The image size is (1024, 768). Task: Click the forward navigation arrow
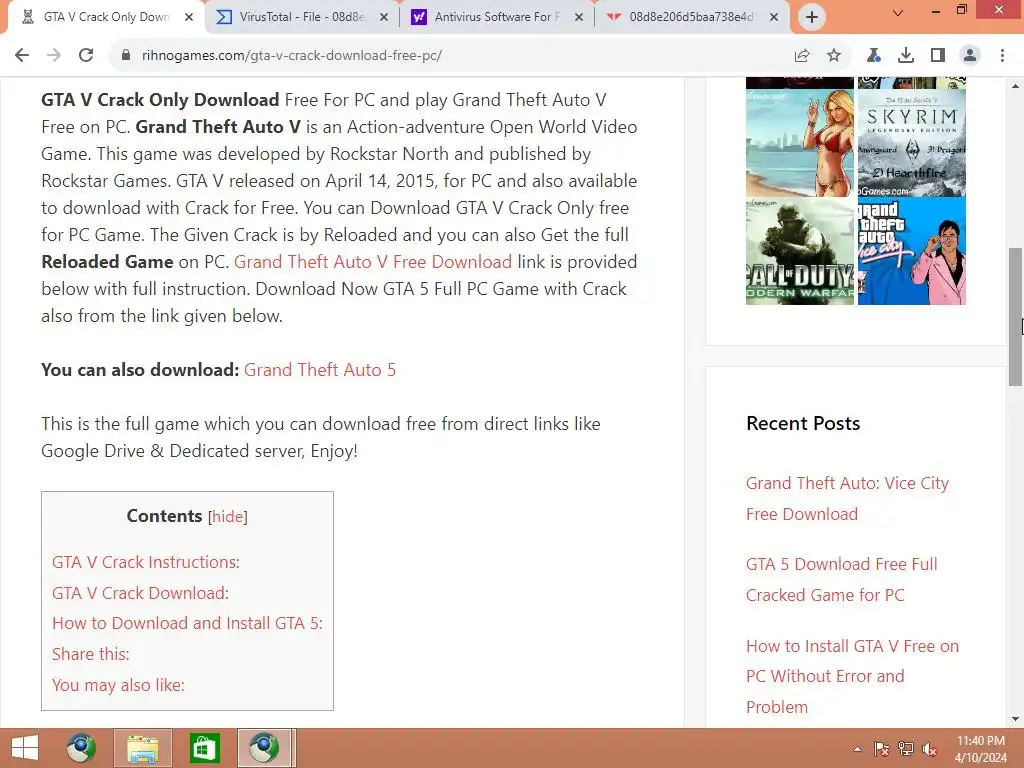54,56
